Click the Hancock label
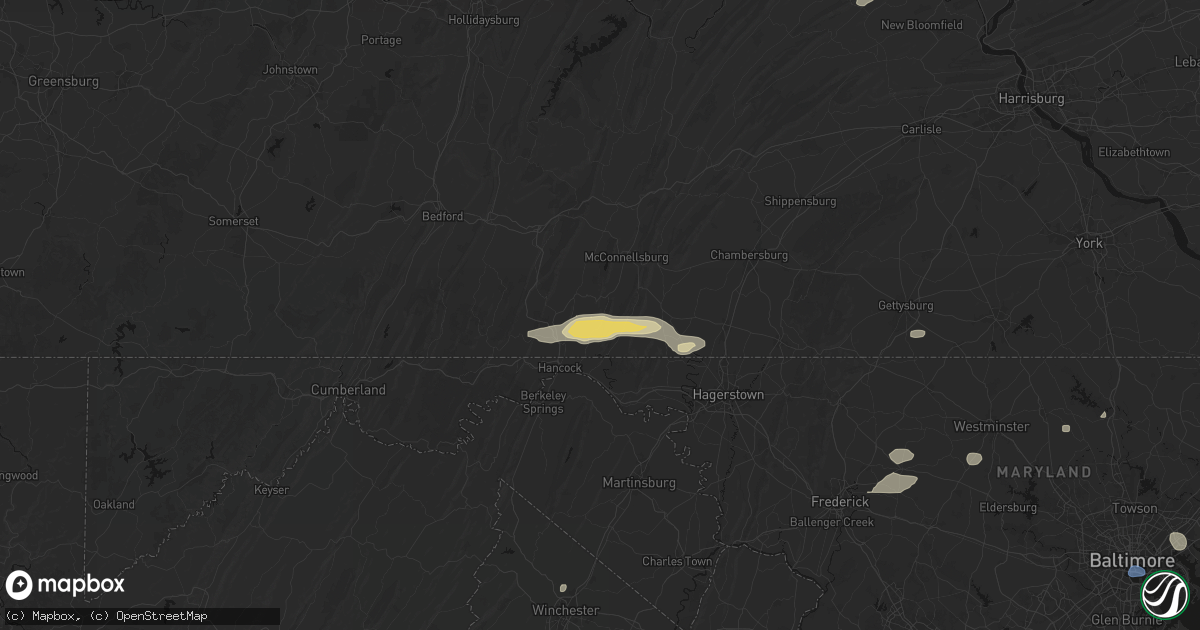The height and width of the screenshot is (630, 1200). click(560, 368)
